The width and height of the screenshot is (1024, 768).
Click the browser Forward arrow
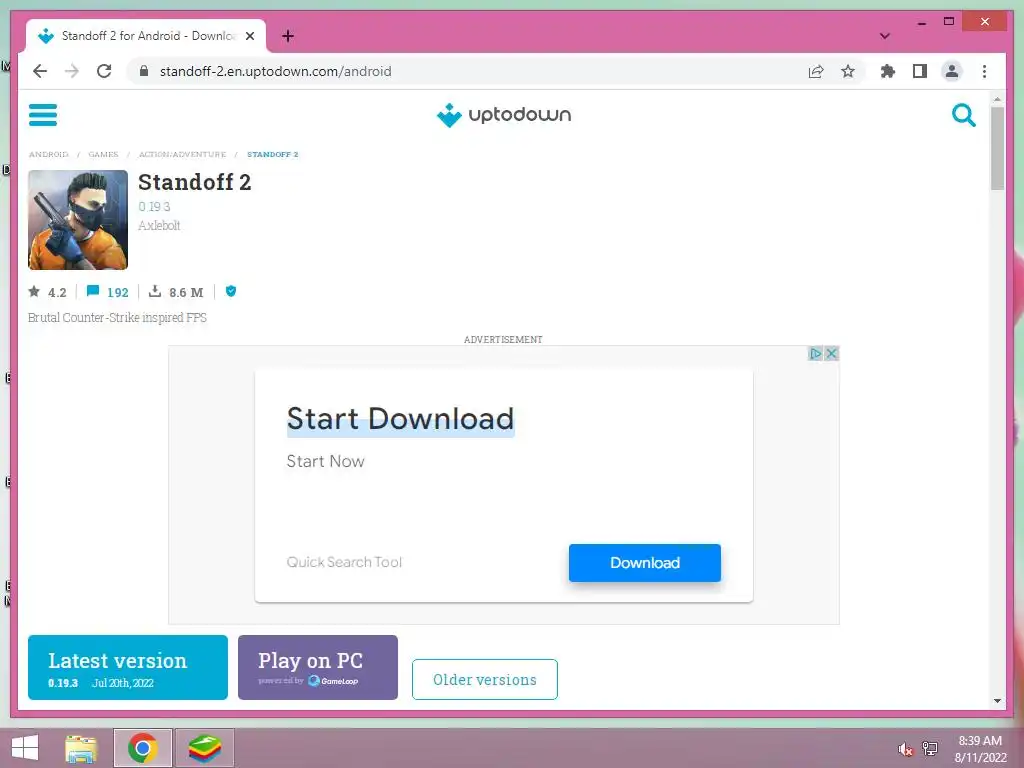[x=72, y=71]
